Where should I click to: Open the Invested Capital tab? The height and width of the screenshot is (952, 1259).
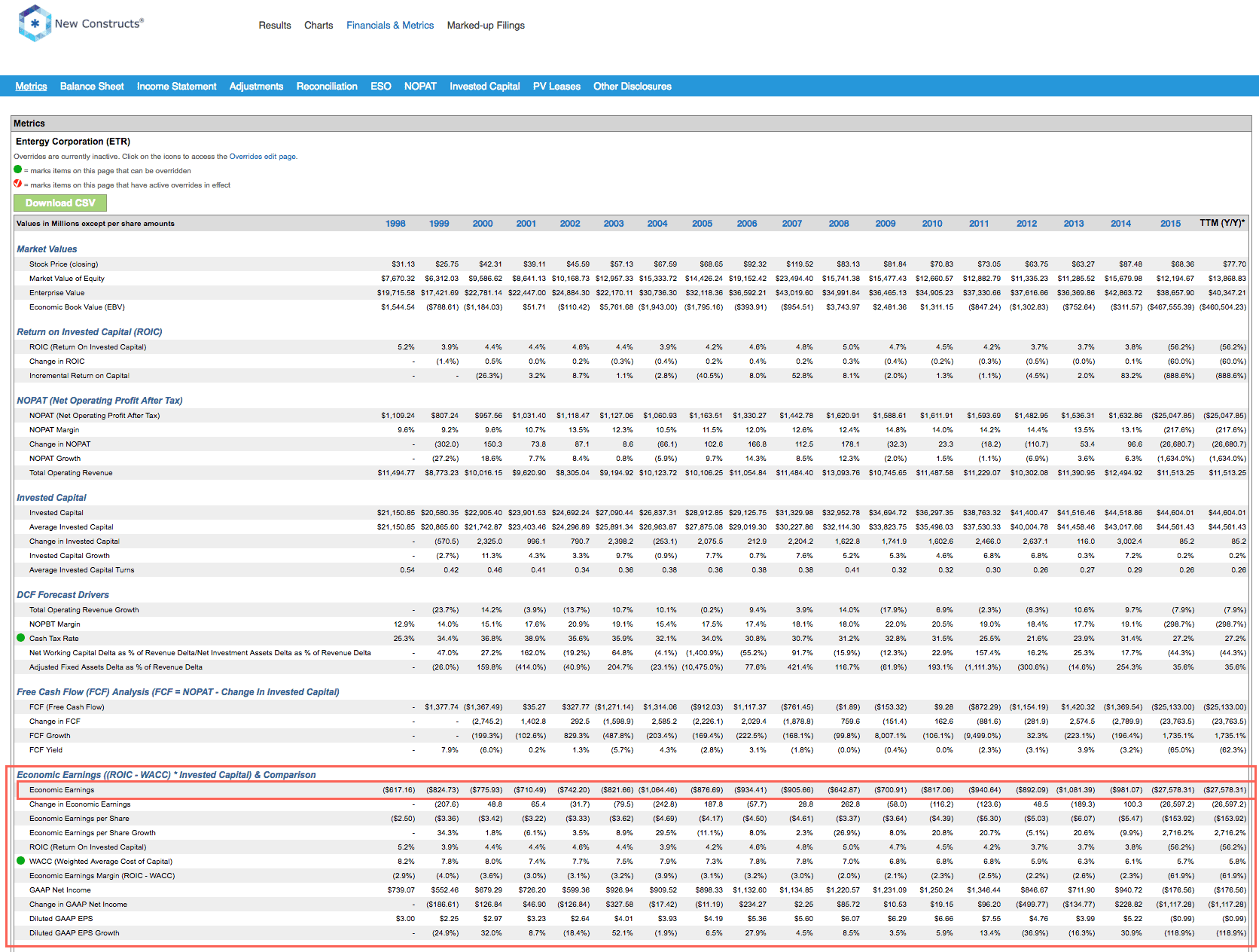click(x=485, y=87)
